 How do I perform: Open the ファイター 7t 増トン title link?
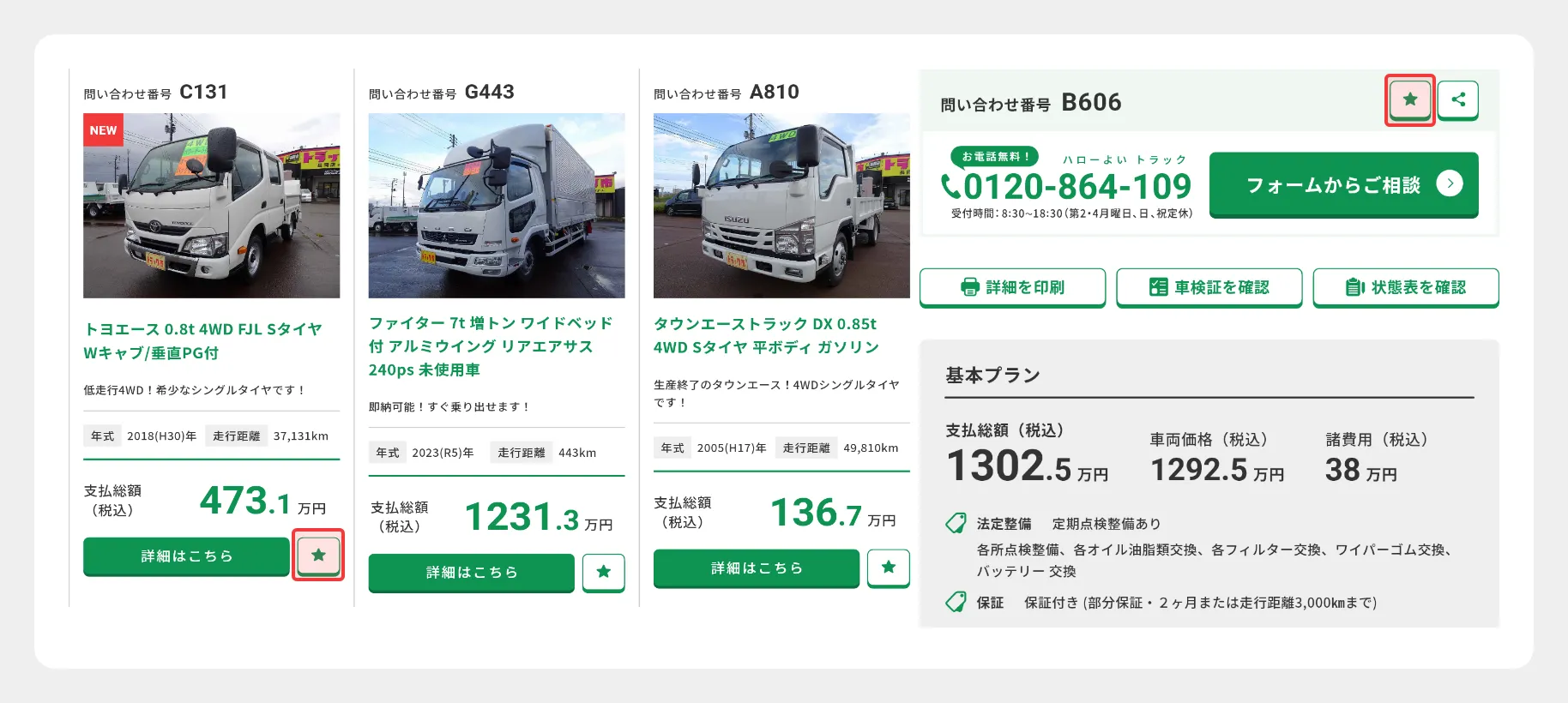click(x=491, y=346)
